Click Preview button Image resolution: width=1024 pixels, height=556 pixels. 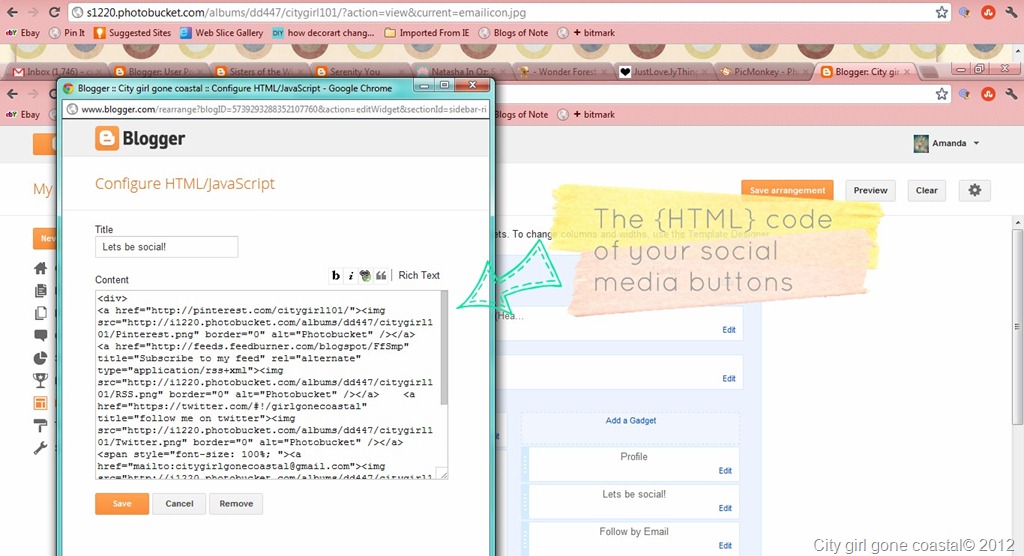click(x=870, y=190)
